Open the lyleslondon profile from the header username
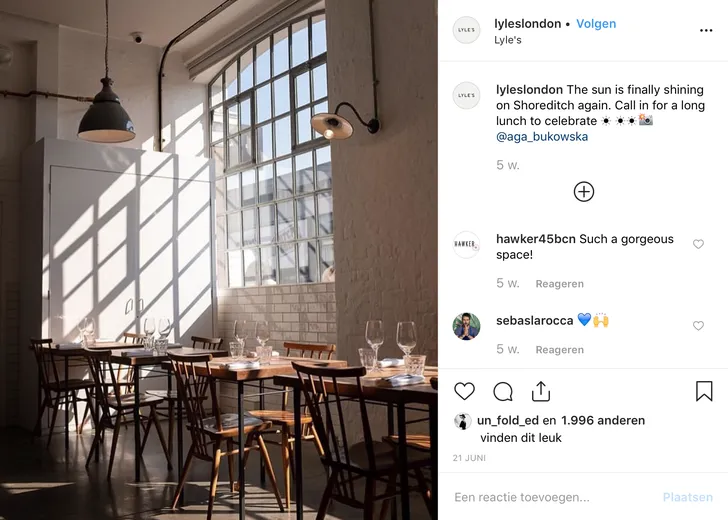This screenshot has height=520, width=728. pyautogui.click(x=527, y=24)
